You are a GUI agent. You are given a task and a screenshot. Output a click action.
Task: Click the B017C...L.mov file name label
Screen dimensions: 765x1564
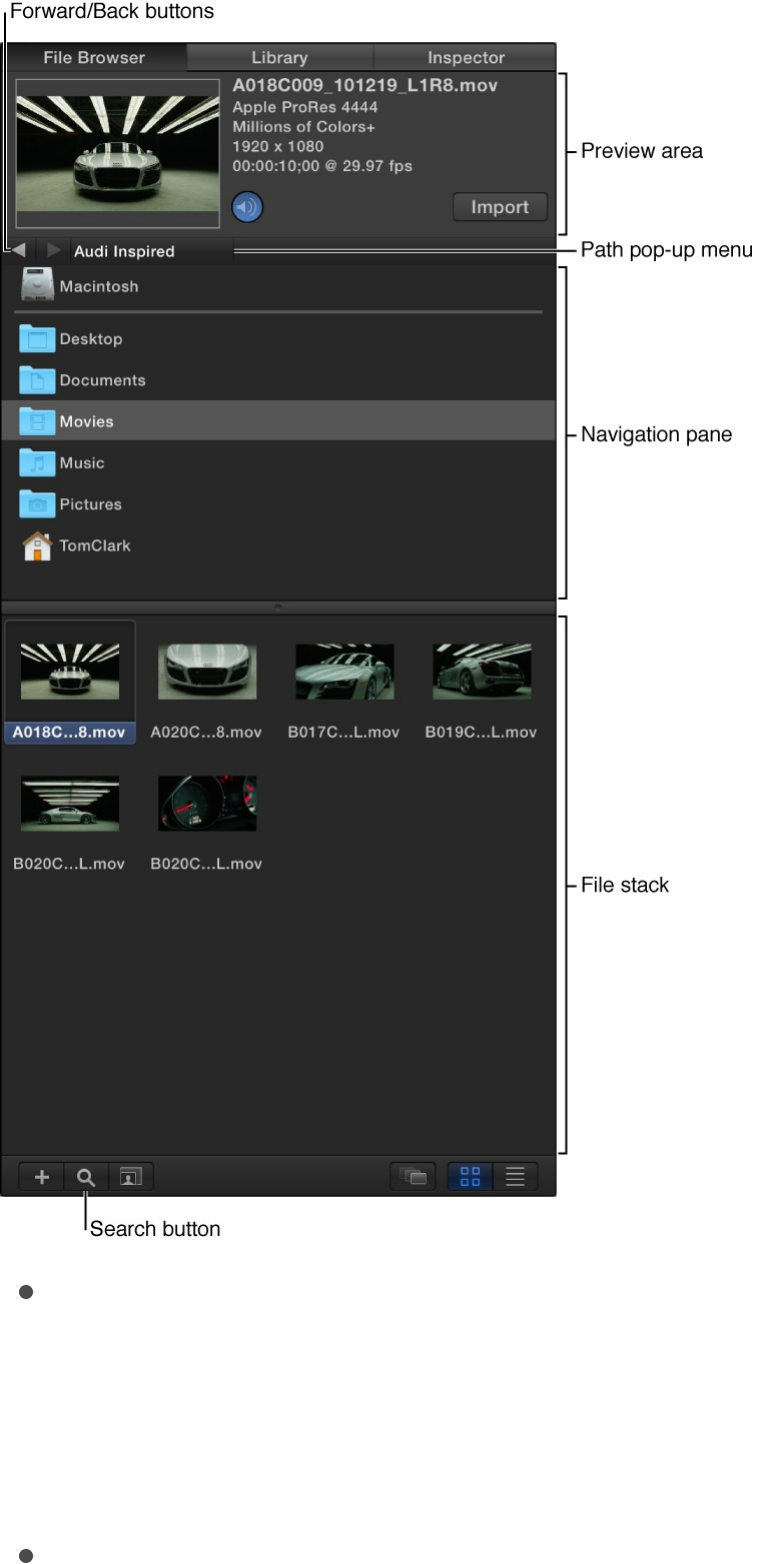[x=344, y=733]
